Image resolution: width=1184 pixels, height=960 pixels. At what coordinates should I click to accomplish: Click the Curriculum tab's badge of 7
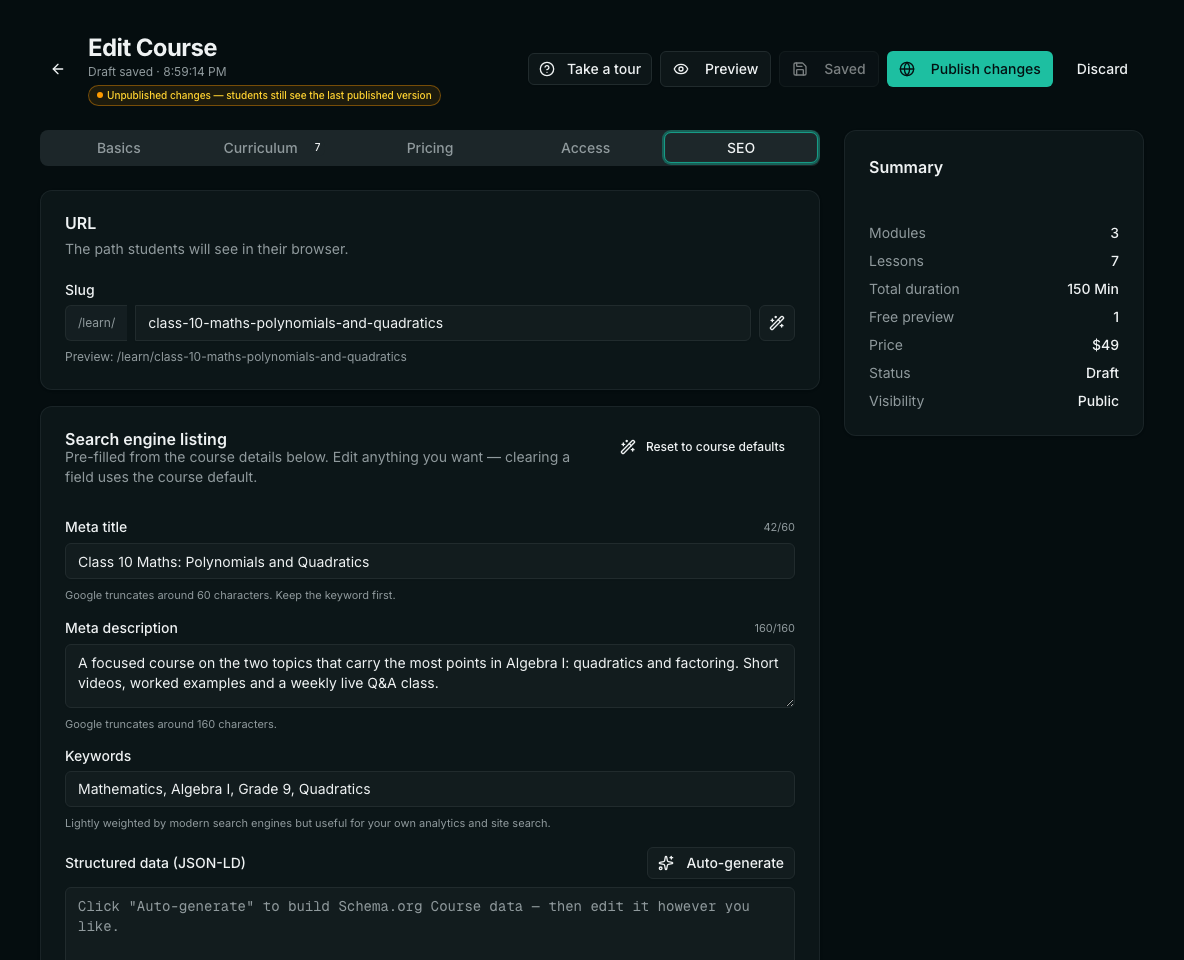[x=317, y=147]
